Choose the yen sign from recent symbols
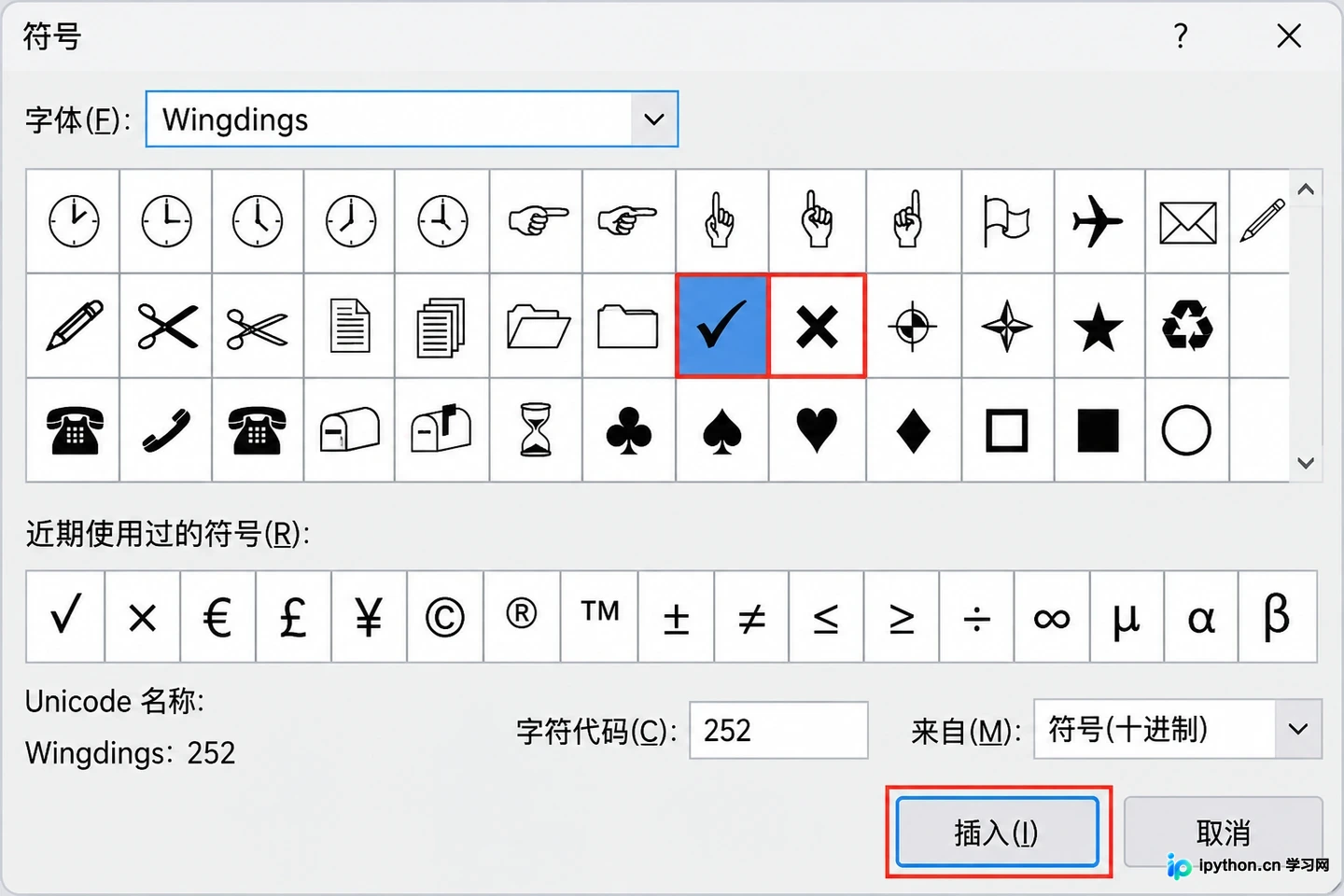The image size is (1344, 896). [x=369, y=617]
